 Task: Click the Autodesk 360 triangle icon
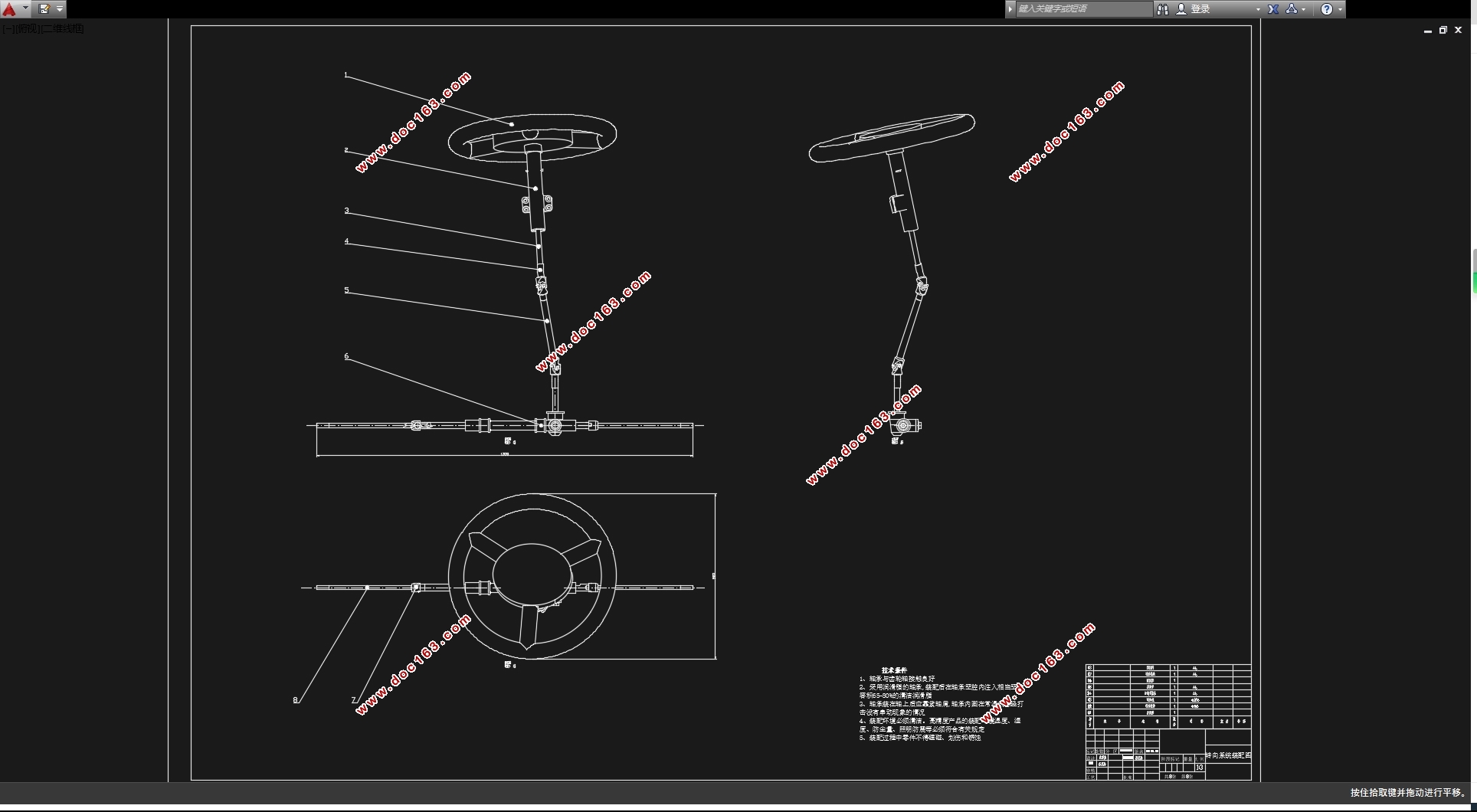click(x=1292, y=9)
